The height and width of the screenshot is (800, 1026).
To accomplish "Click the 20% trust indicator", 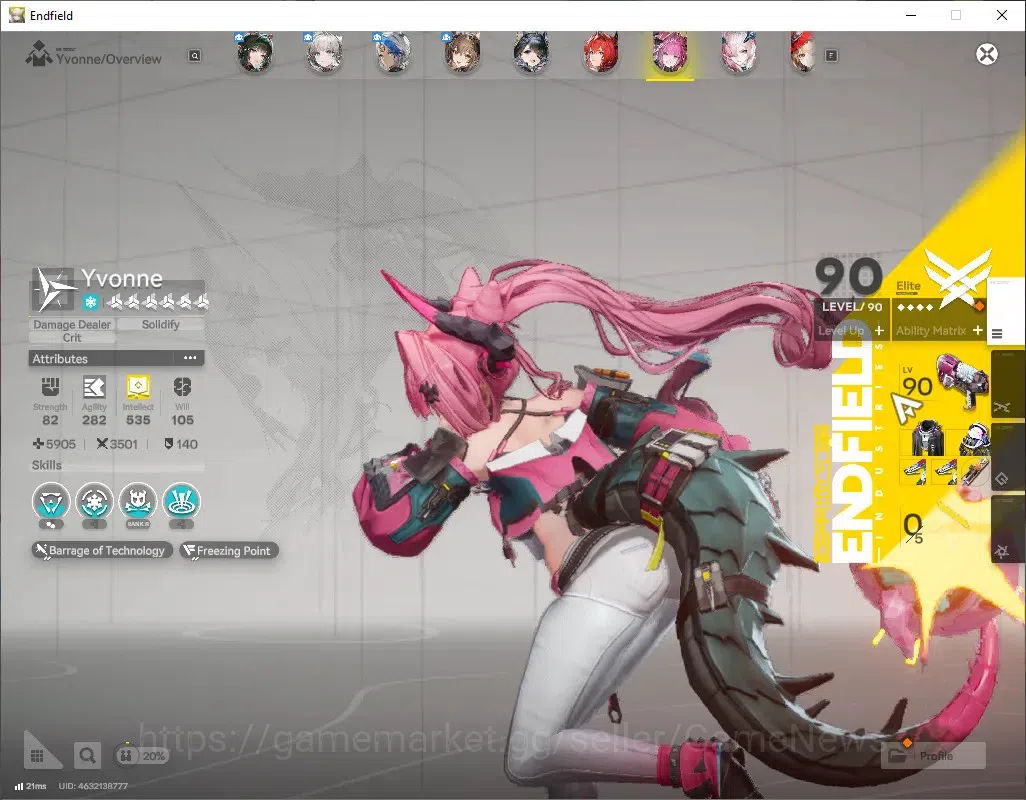I will pyautogui.click(x=142, y=756).
